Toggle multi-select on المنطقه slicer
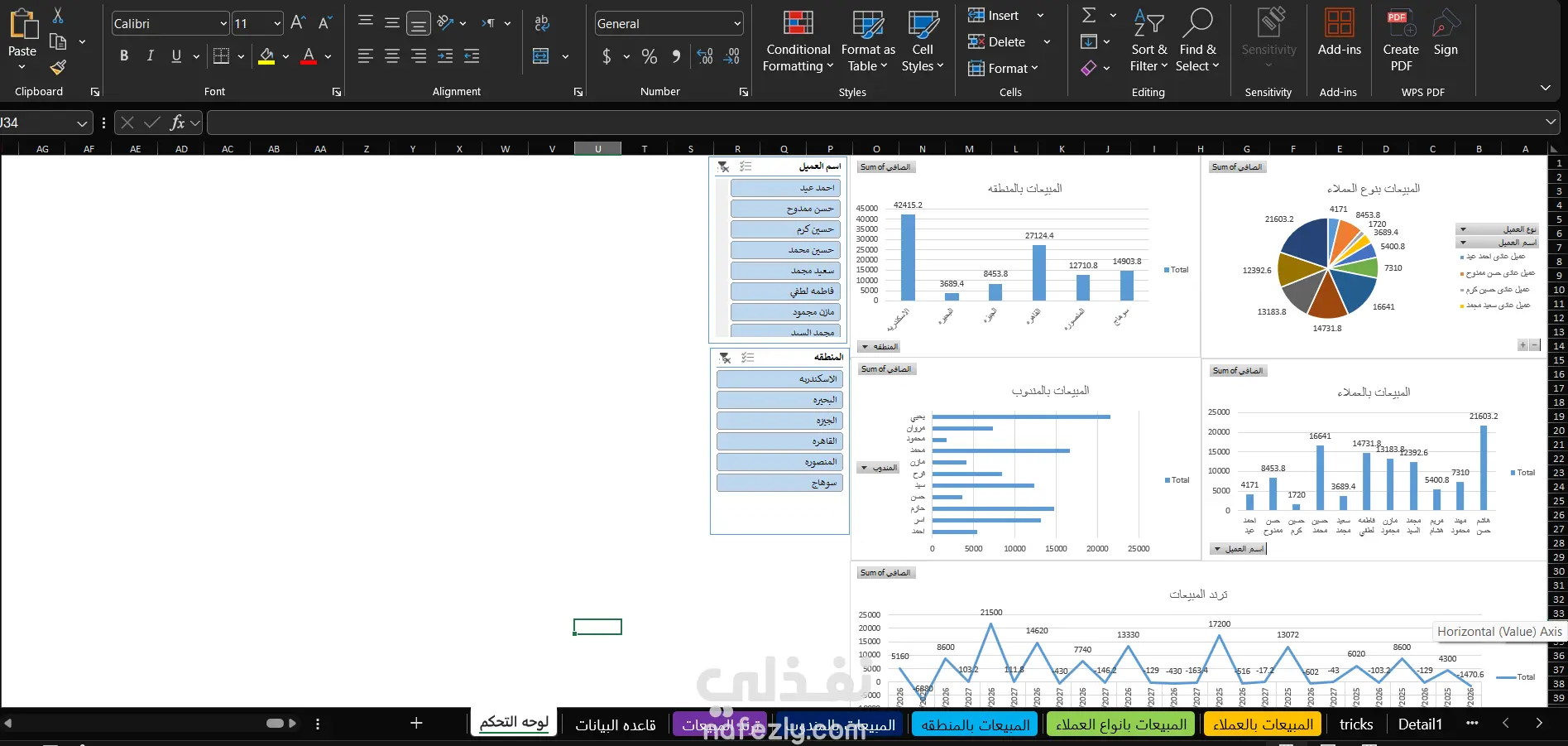1568x746 pixels. point(748,358)
